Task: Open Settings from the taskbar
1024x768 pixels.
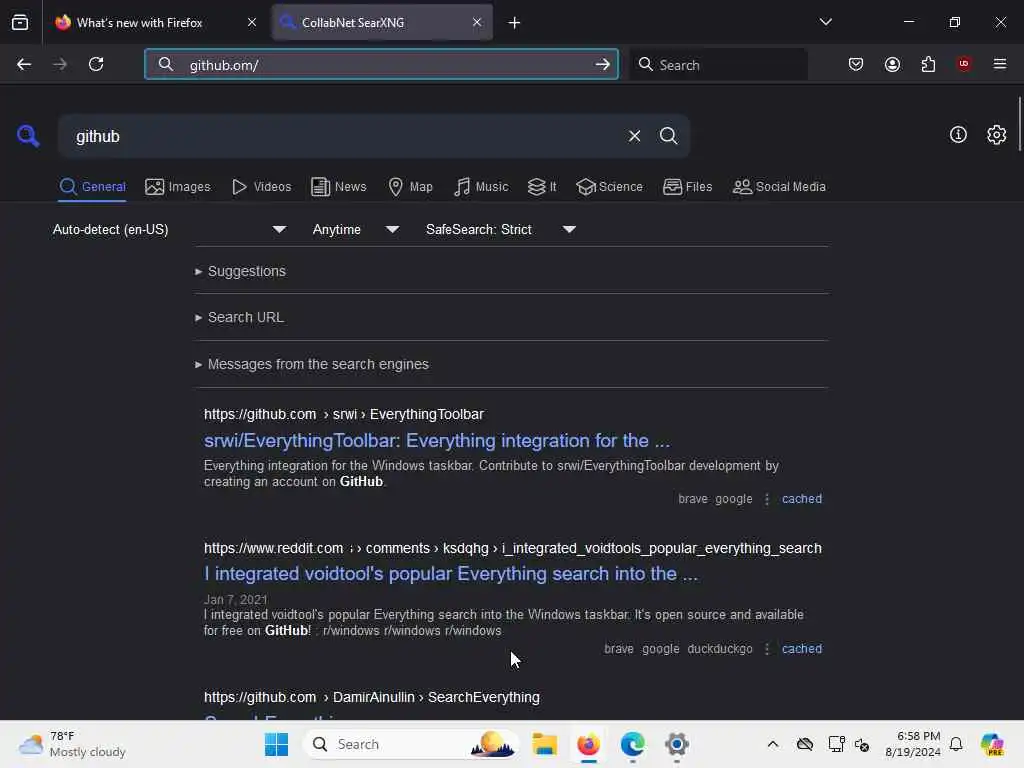Action: point(677,744)
